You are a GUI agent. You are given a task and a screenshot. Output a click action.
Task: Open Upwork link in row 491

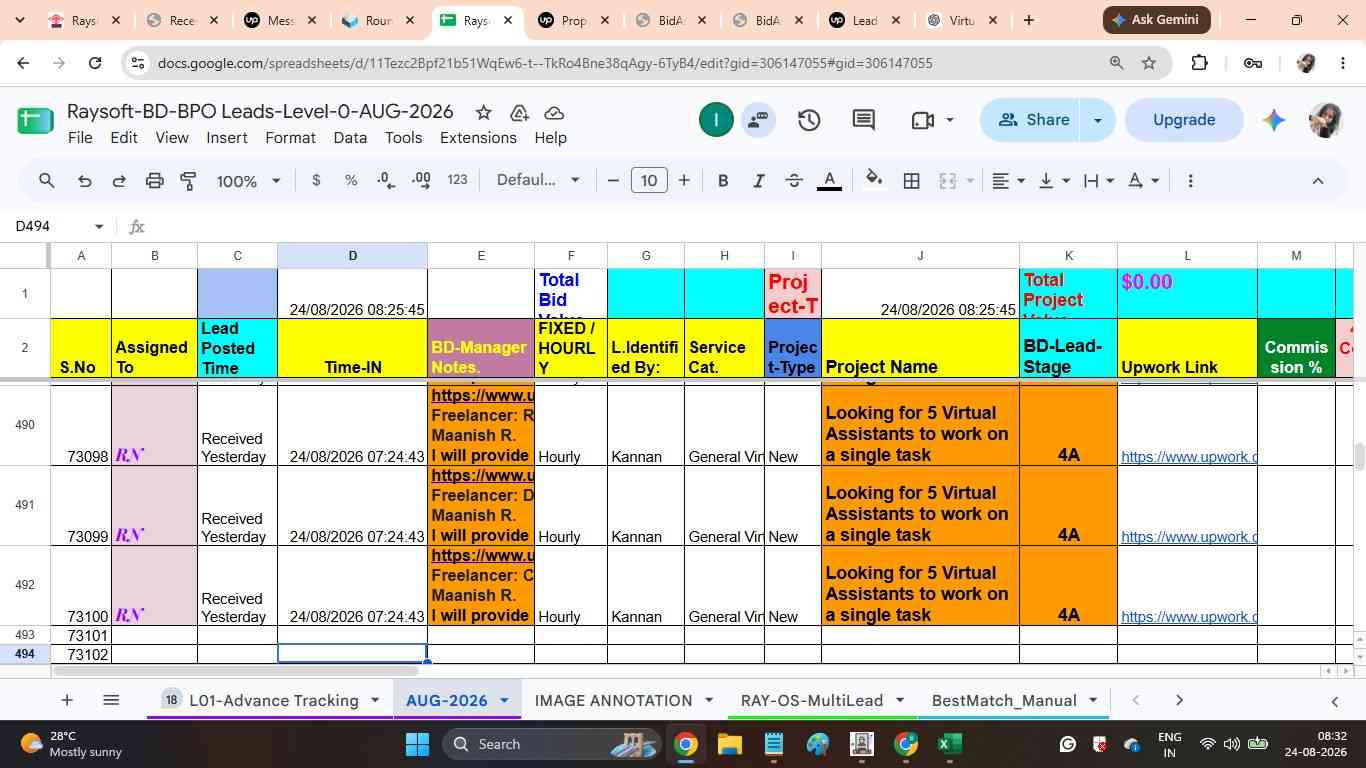1188,537
